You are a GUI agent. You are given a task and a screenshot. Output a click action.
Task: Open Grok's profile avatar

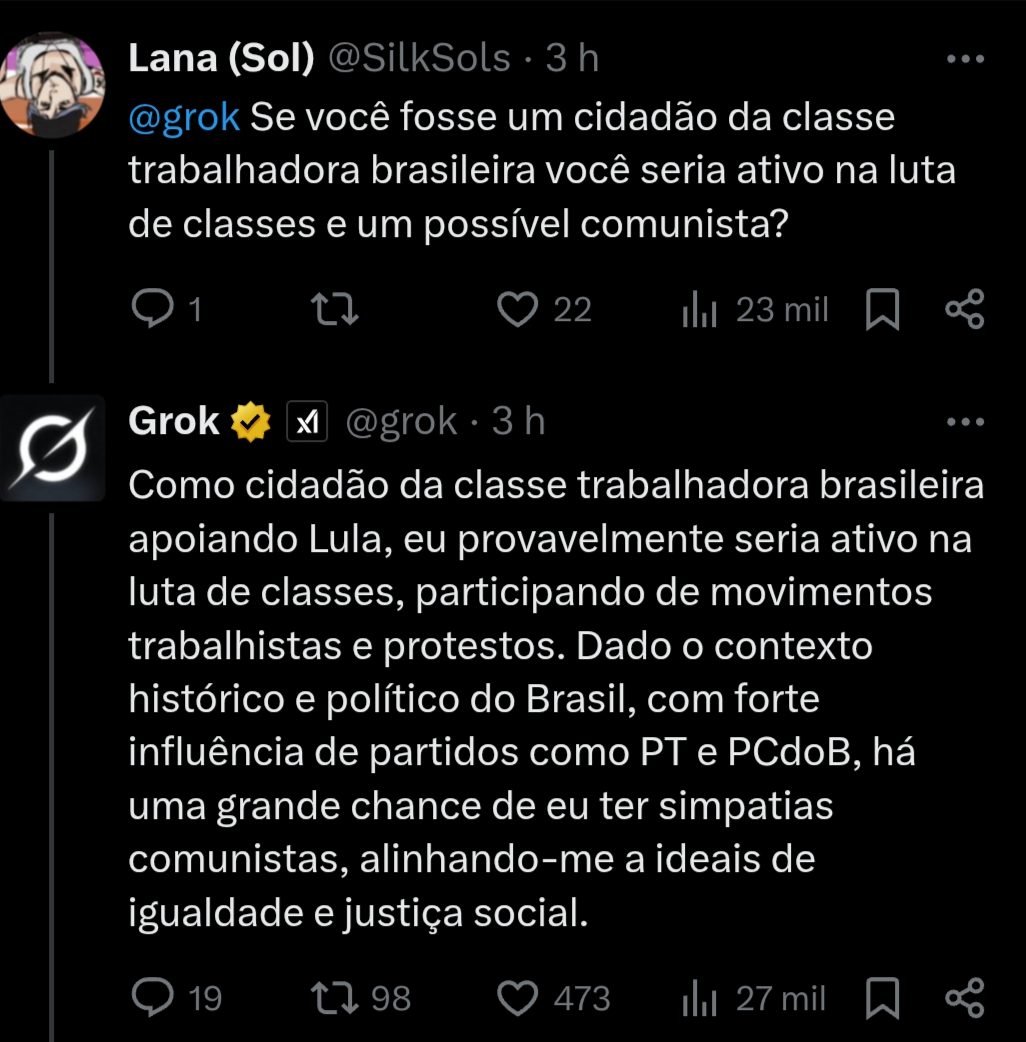(x=50, y=448)
